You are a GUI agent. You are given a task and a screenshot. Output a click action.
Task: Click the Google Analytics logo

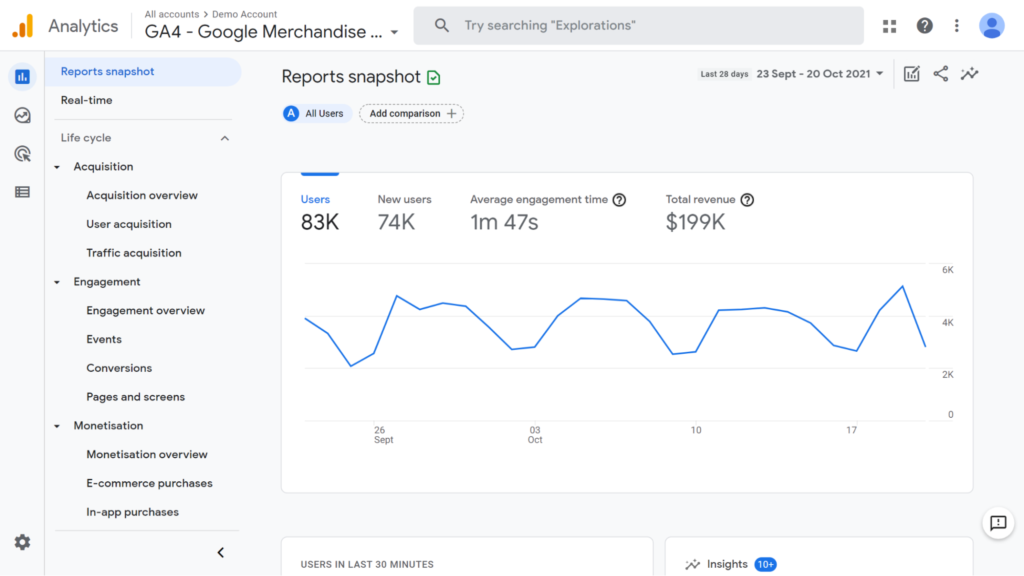(x=23, y=26)
